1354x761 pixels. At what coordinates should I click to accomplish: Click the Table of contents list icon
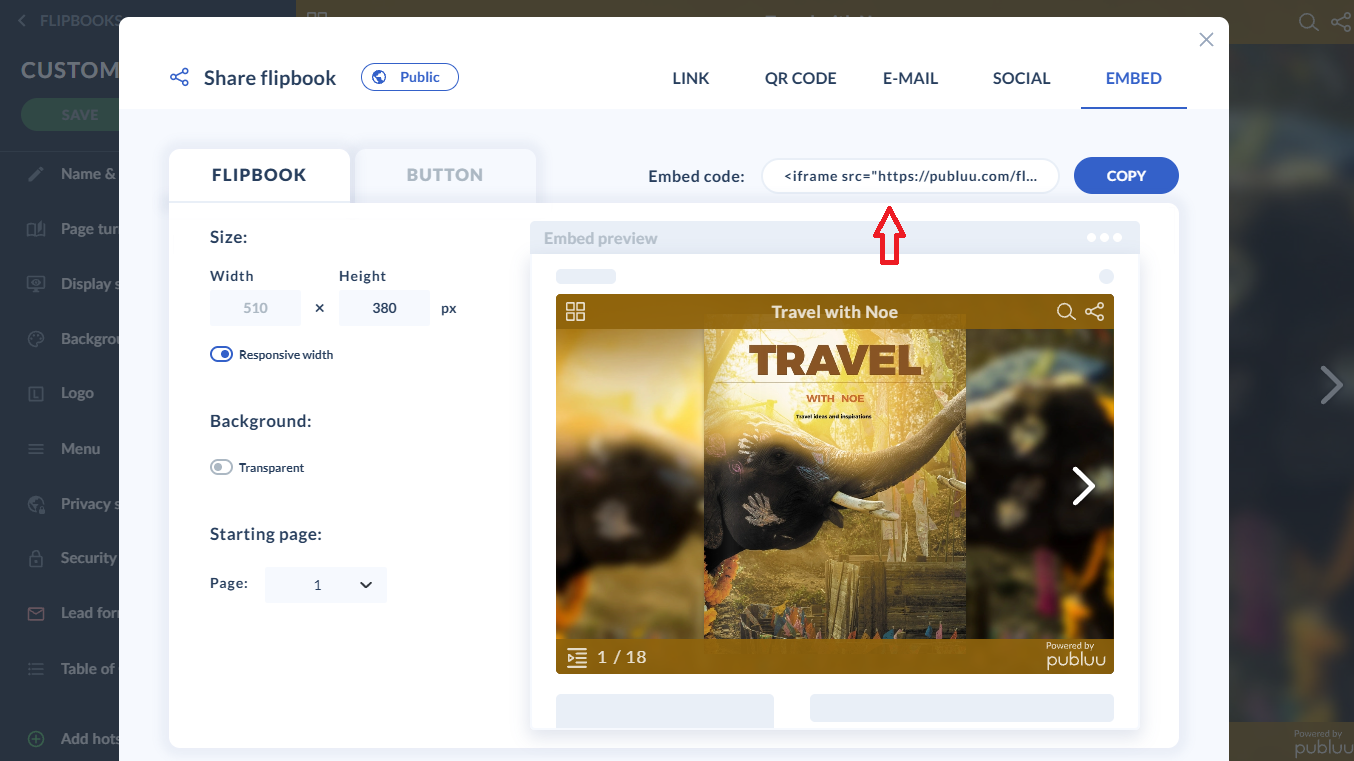tap(36, 669)
